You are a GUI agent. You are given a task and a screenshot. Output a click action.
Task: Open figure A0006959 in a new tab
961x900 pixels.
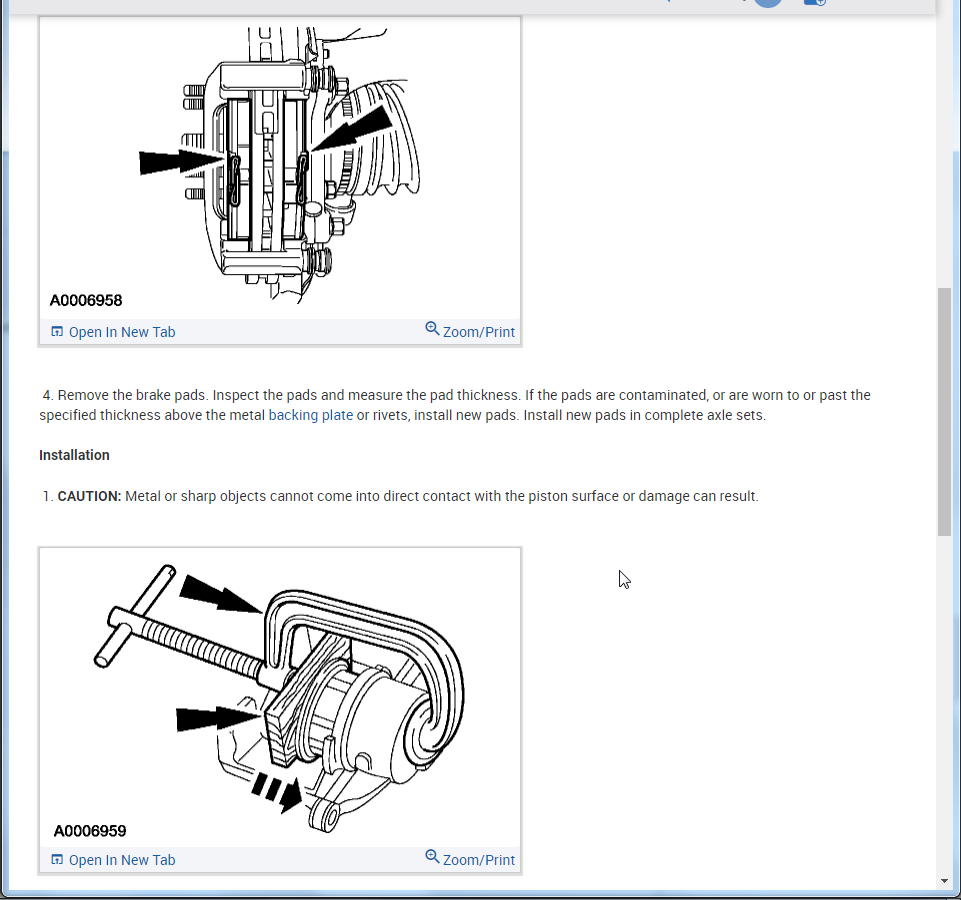113,860
